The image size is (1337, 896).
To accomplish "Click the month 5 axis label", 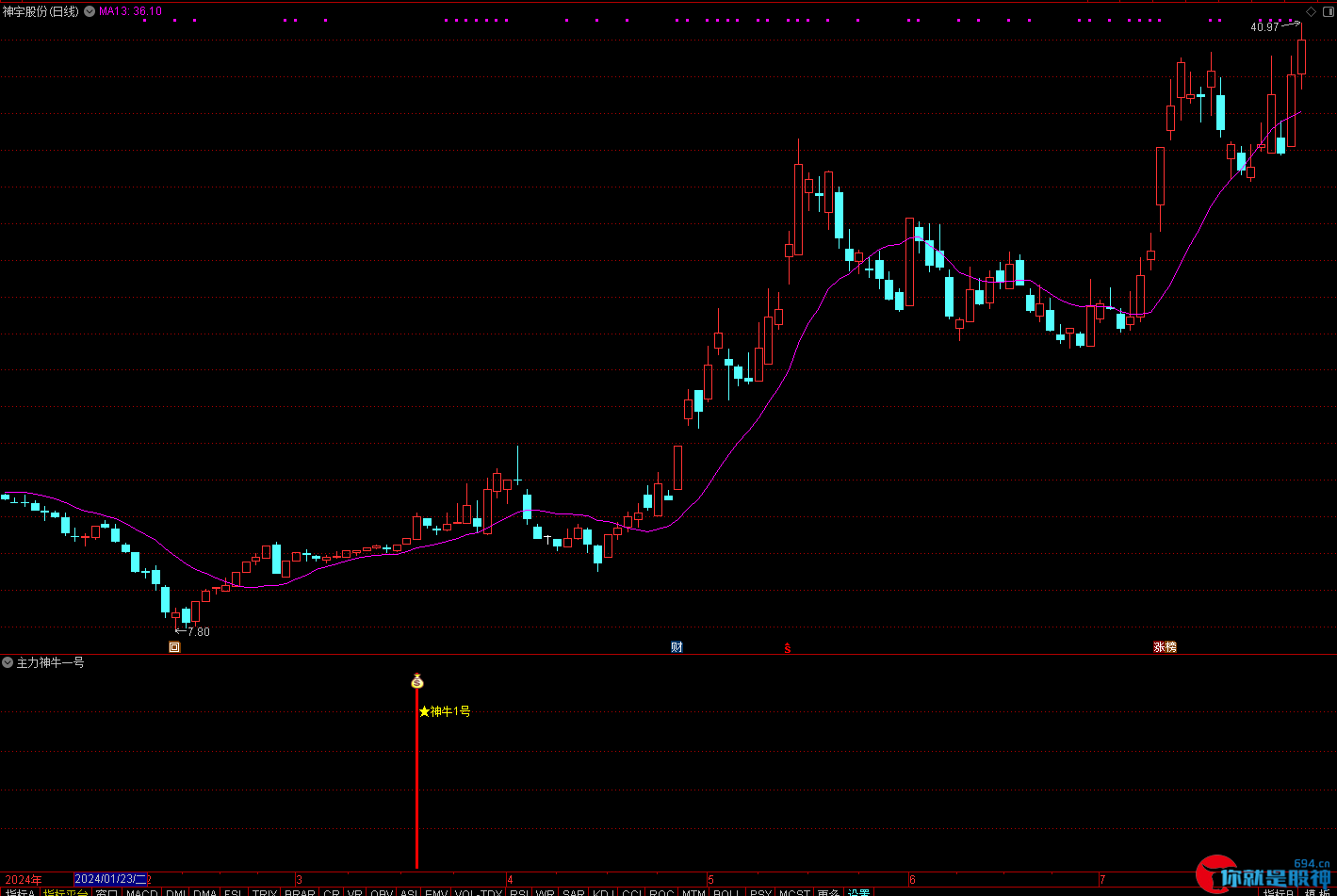I will tap(710, 879).
